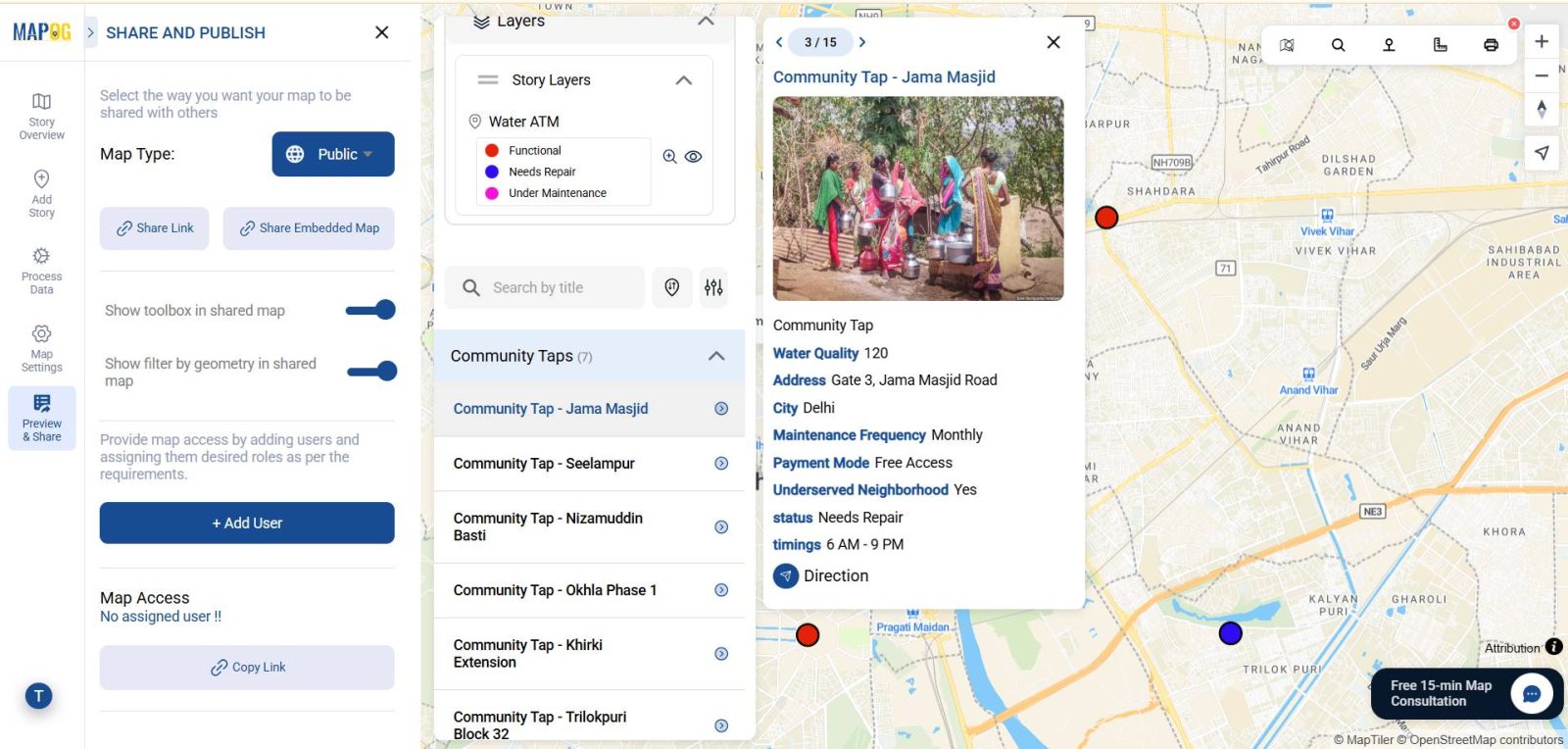
Task: Click the Story Layers drag handle icon
Action: (x=487, y=80)
